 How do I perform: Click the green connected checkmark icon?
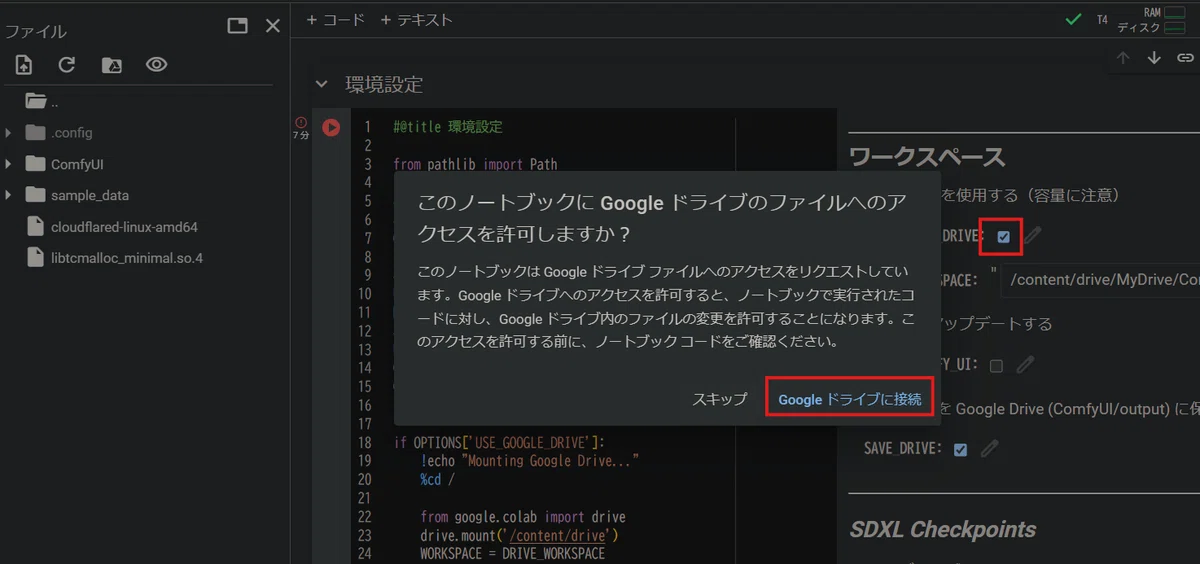click(x=1074, y=20)
